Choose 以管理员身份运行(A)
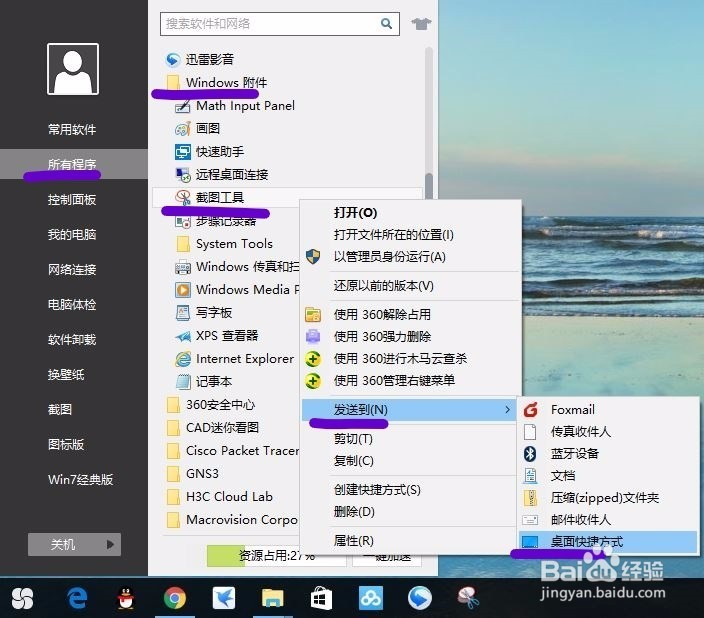704x618 pixels. point(389,256)
